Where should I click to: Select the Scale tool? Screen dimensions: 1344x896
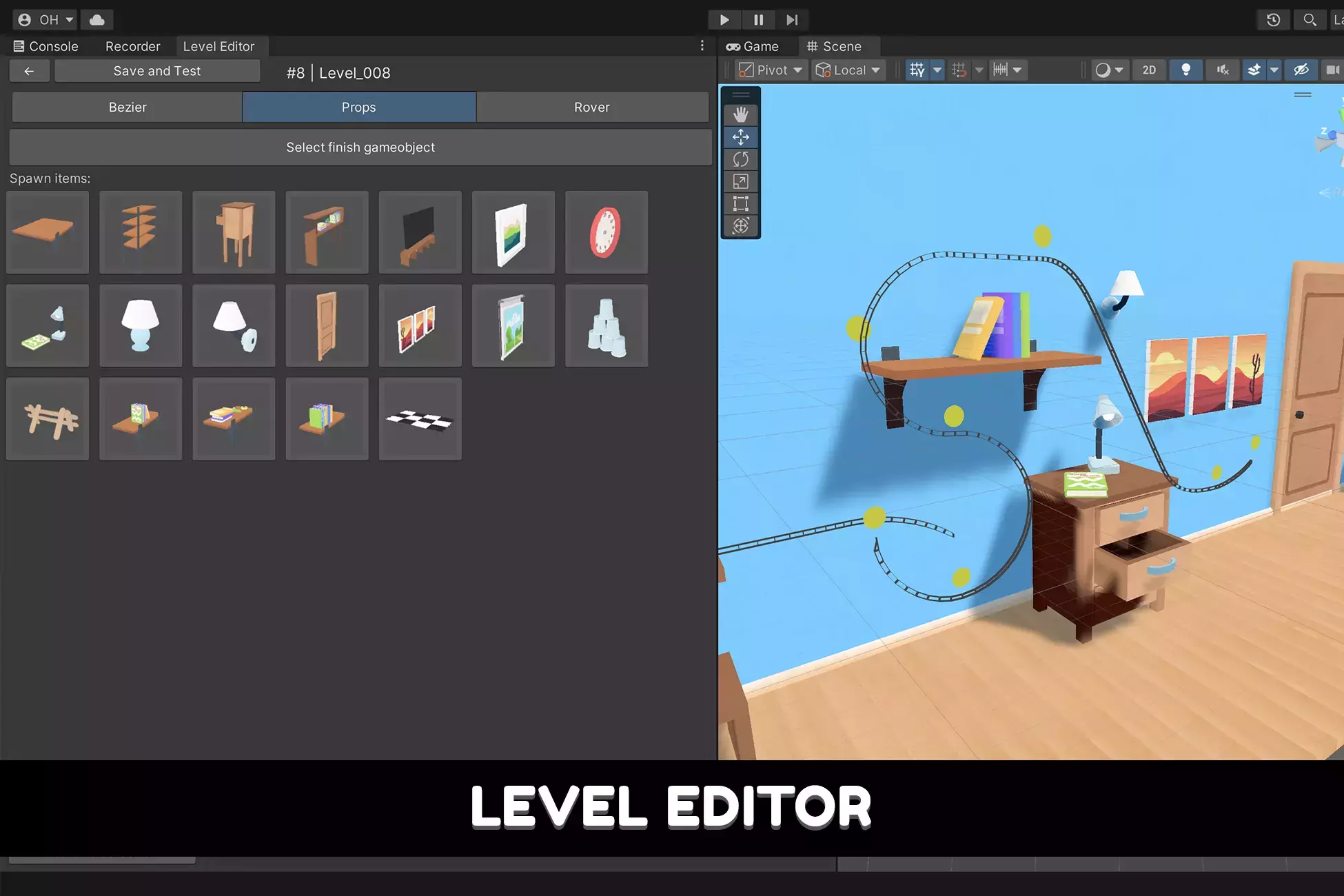point(740,181)
